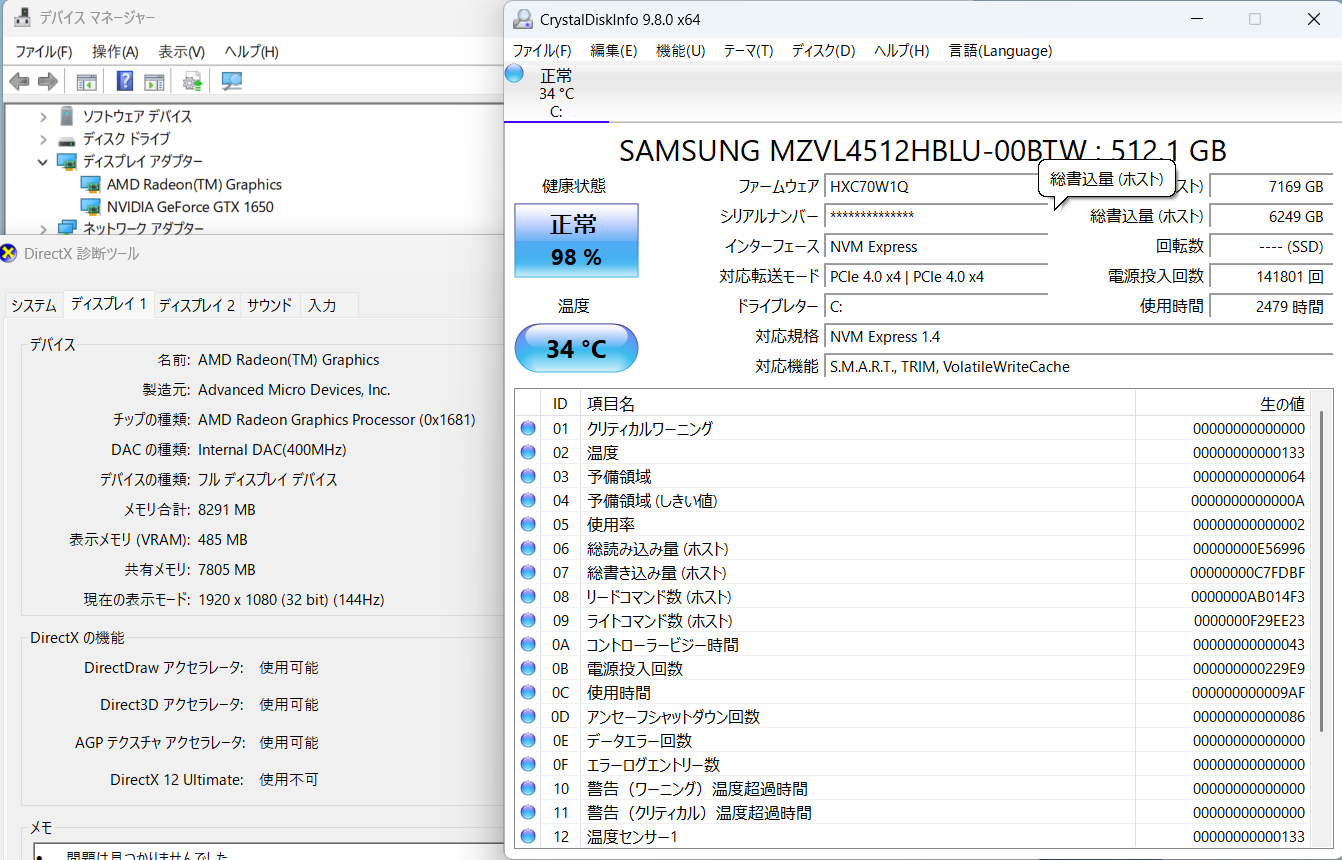Open 言語(Language) menu in CrystalDiskInfo
Viewport: 1342px width, 860px height.
pos(1000,51)
